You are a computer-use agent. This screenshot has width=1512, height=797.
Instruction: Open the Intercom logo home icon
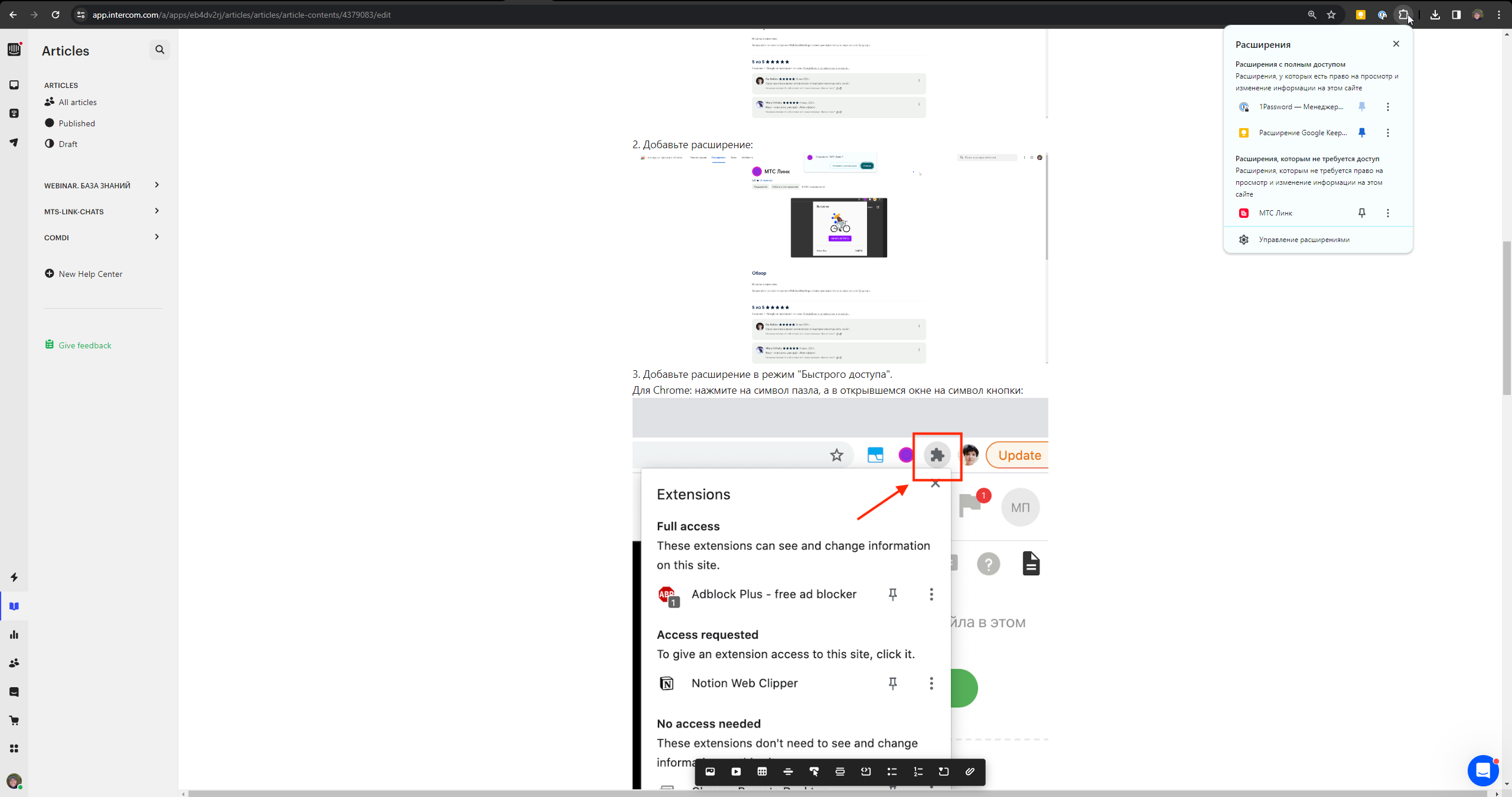click(14, 50)
